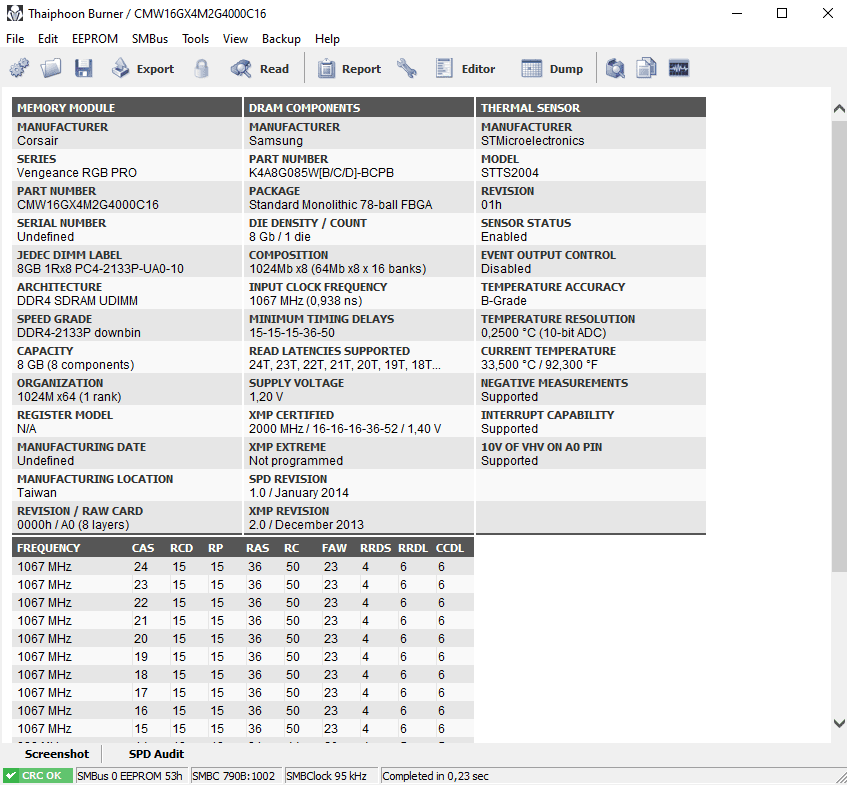Click the CRC OK status indicator
This screenshot has height=785, width=847.
pos(38,776)
